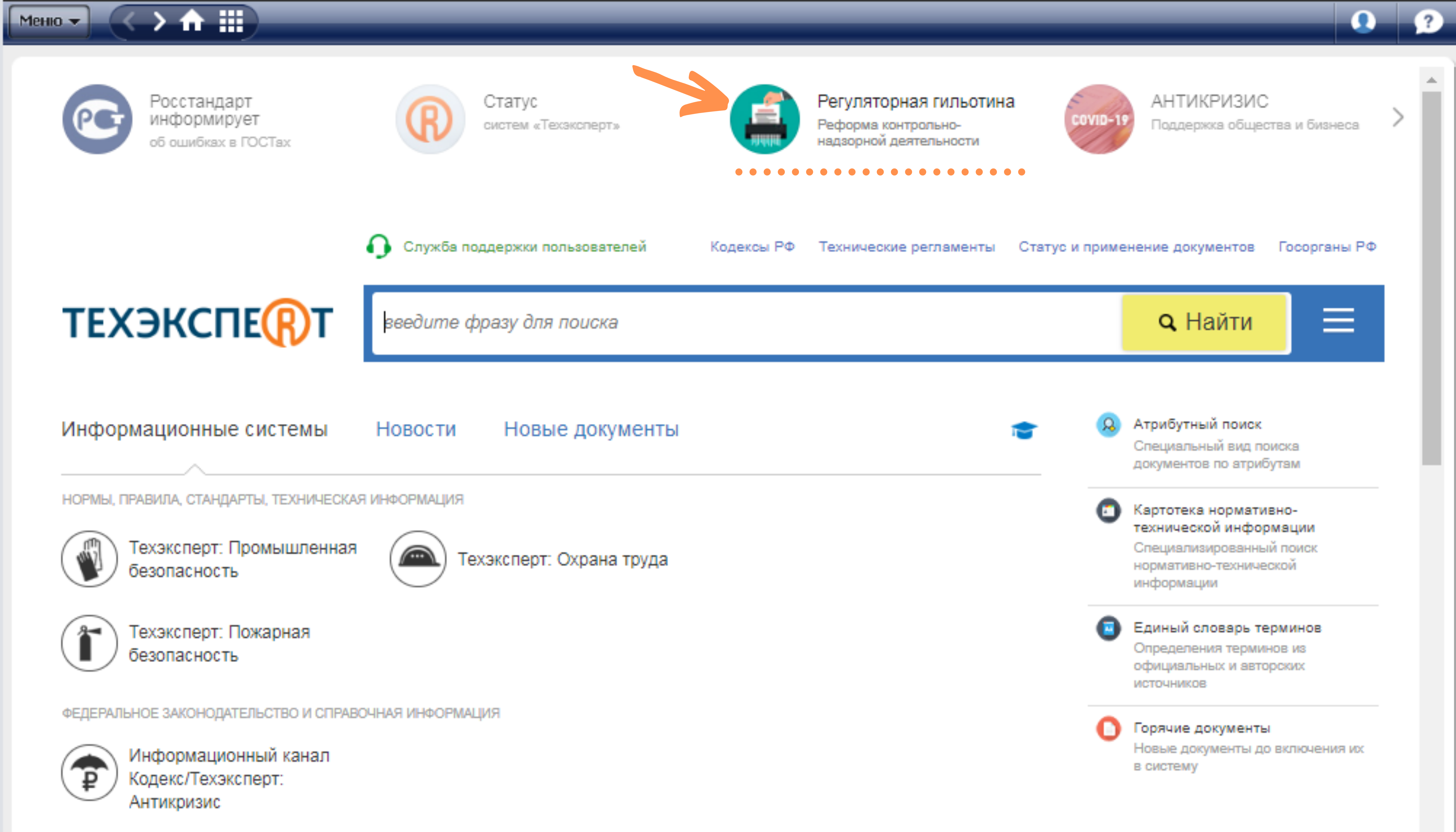Open the Регуляторная гильотина heading
The height and width of the screenshot is (832, 1456).
pos(916,101)
